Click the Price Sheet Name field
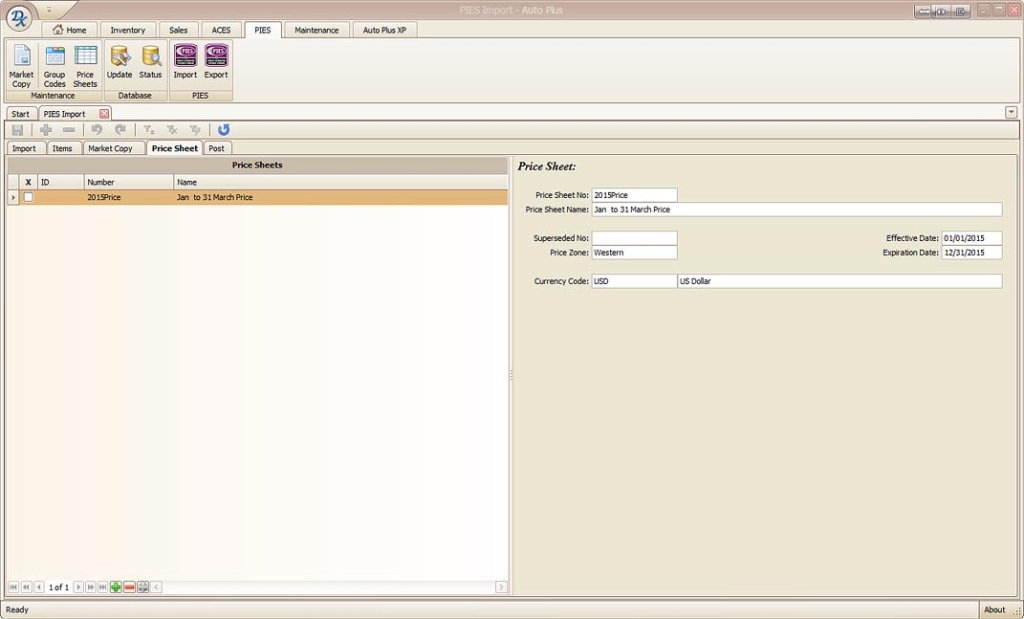Viewport: 1024px width, 619px height. (797, 210)
